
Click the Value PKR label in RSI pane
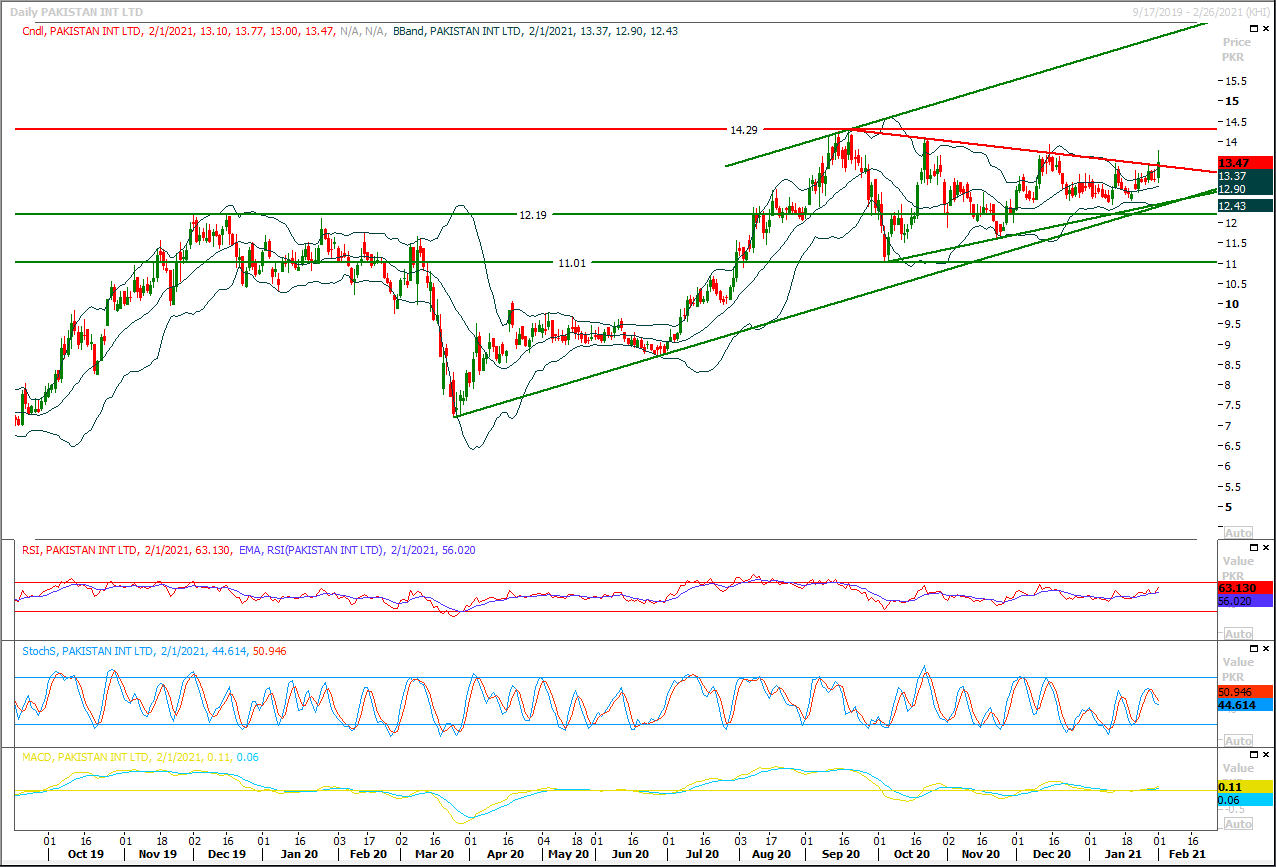point(1237,569)
